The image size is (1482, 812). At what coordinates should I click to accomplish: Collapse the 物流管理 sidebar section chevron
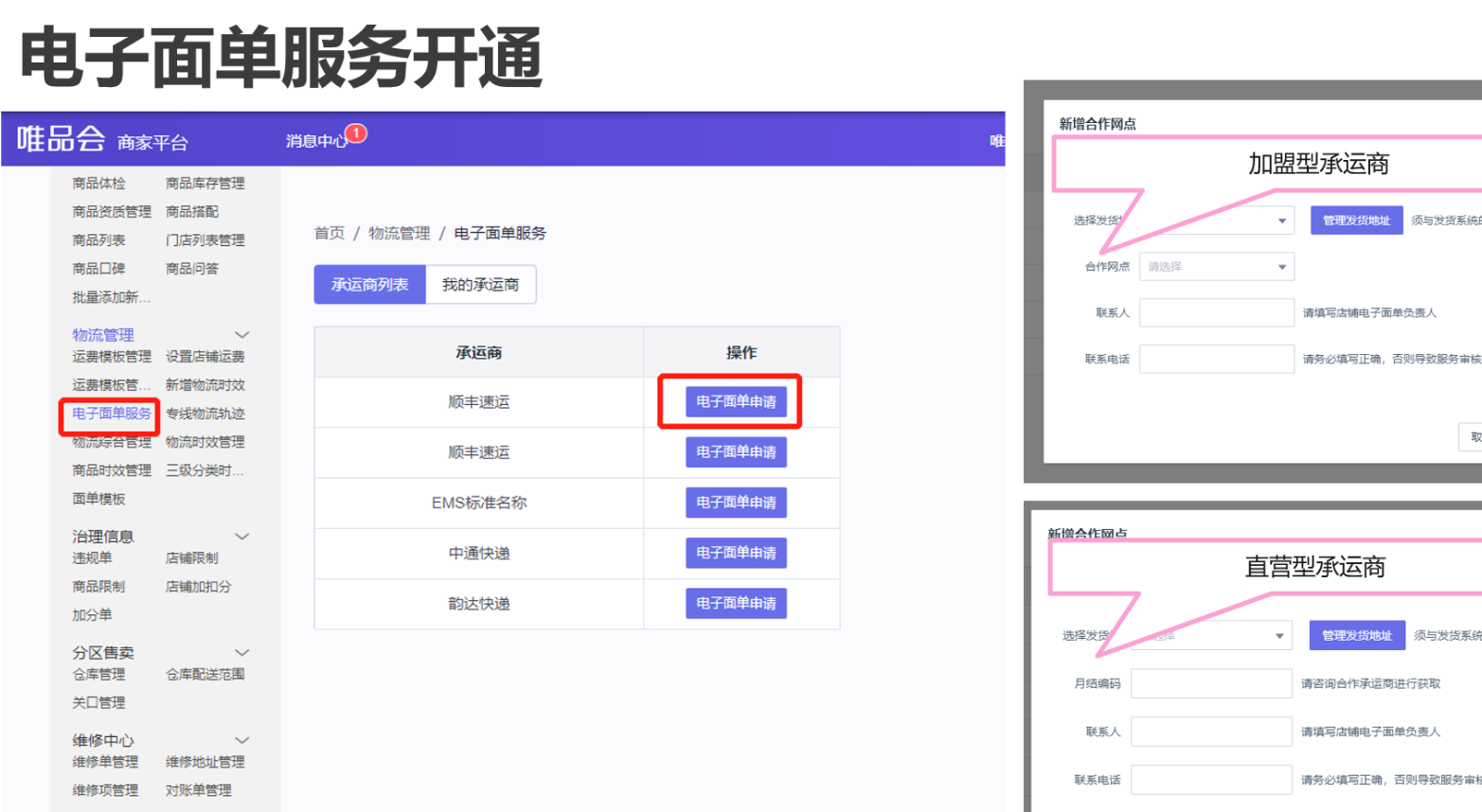(x=242, y=335)
